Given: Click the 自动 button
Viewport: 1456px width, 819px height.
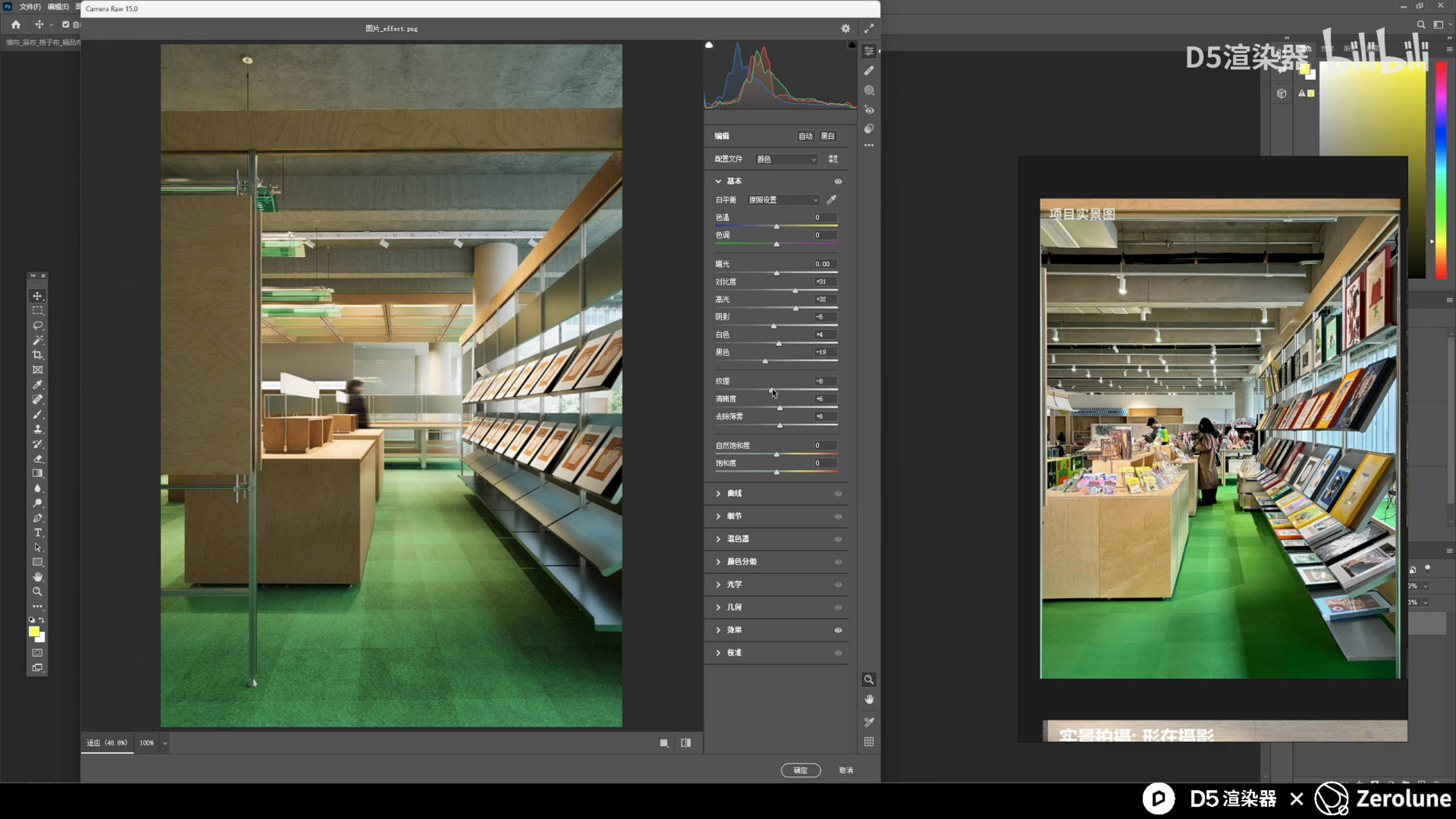Looking at the screenshot, I should pyautogui.click(x=805, y=136).
